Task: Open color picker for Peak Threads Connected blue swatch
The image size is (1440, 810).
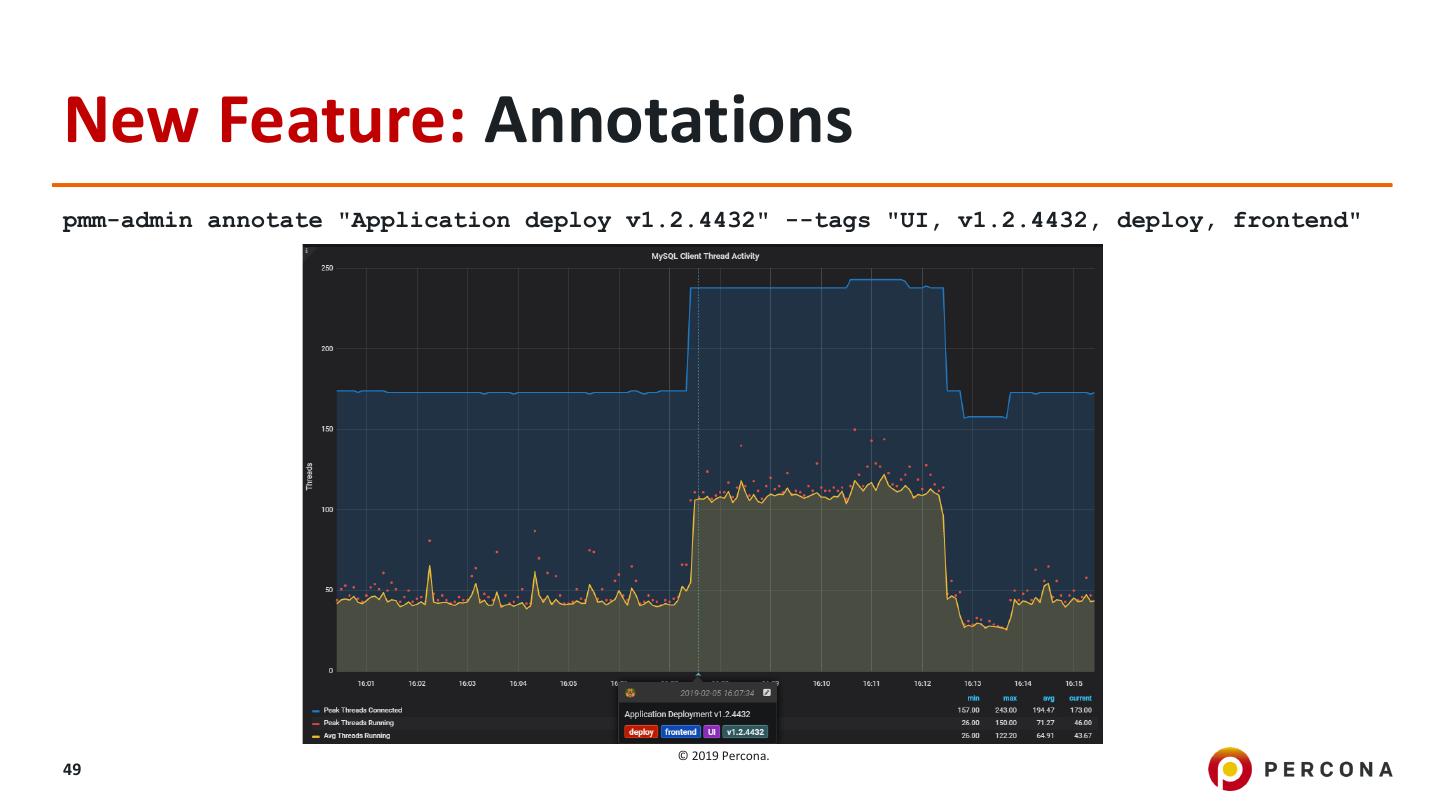Action: (315, 710)
